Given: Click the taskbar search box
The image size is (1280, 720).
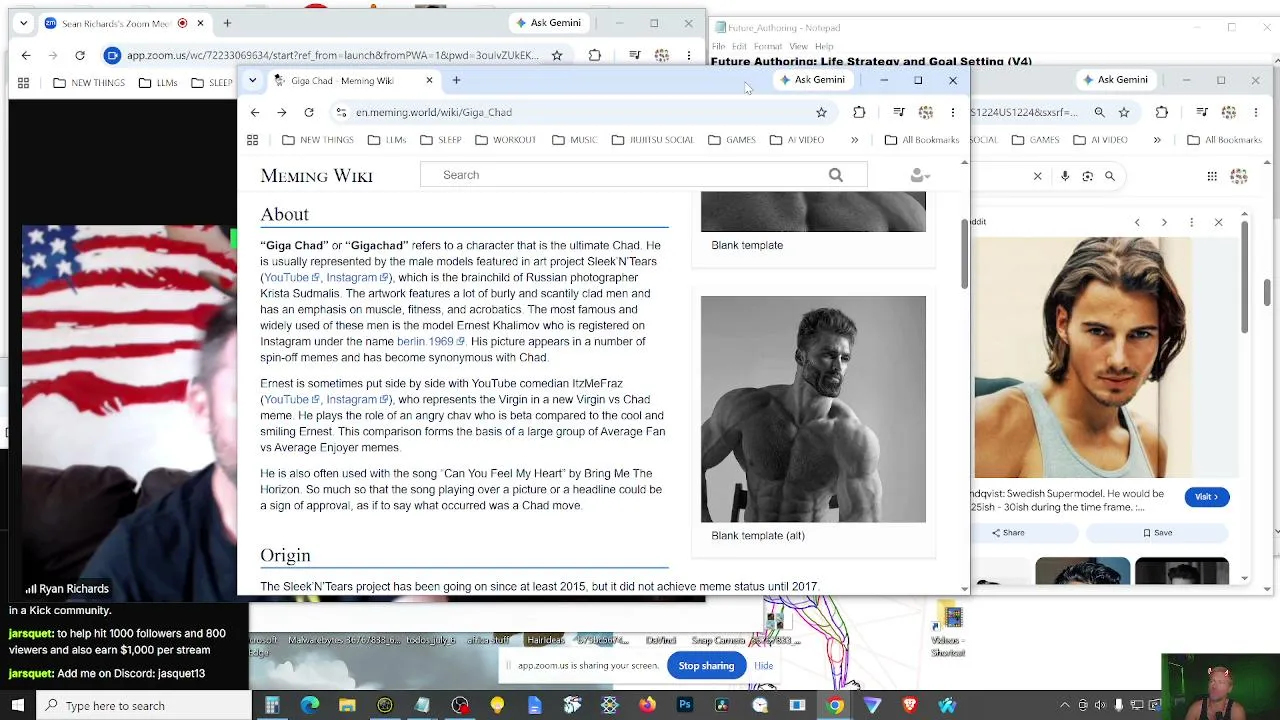Looking at the screenshot, I should click(143, 706).
